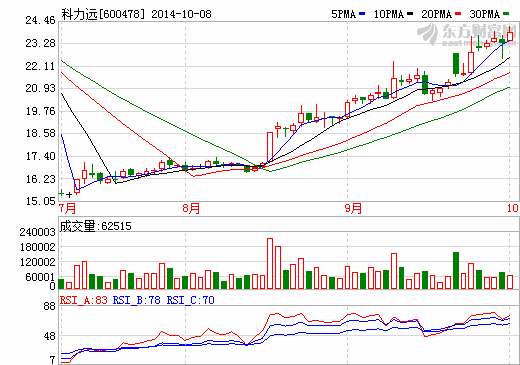Screen dimensions: 520x365
Task: Click the 17.40 price axis label
Action: point(40,156)
